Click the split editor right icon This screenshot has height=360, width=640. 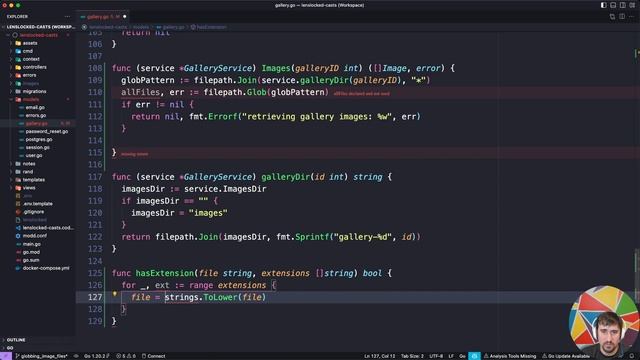(x=622, y=16)
